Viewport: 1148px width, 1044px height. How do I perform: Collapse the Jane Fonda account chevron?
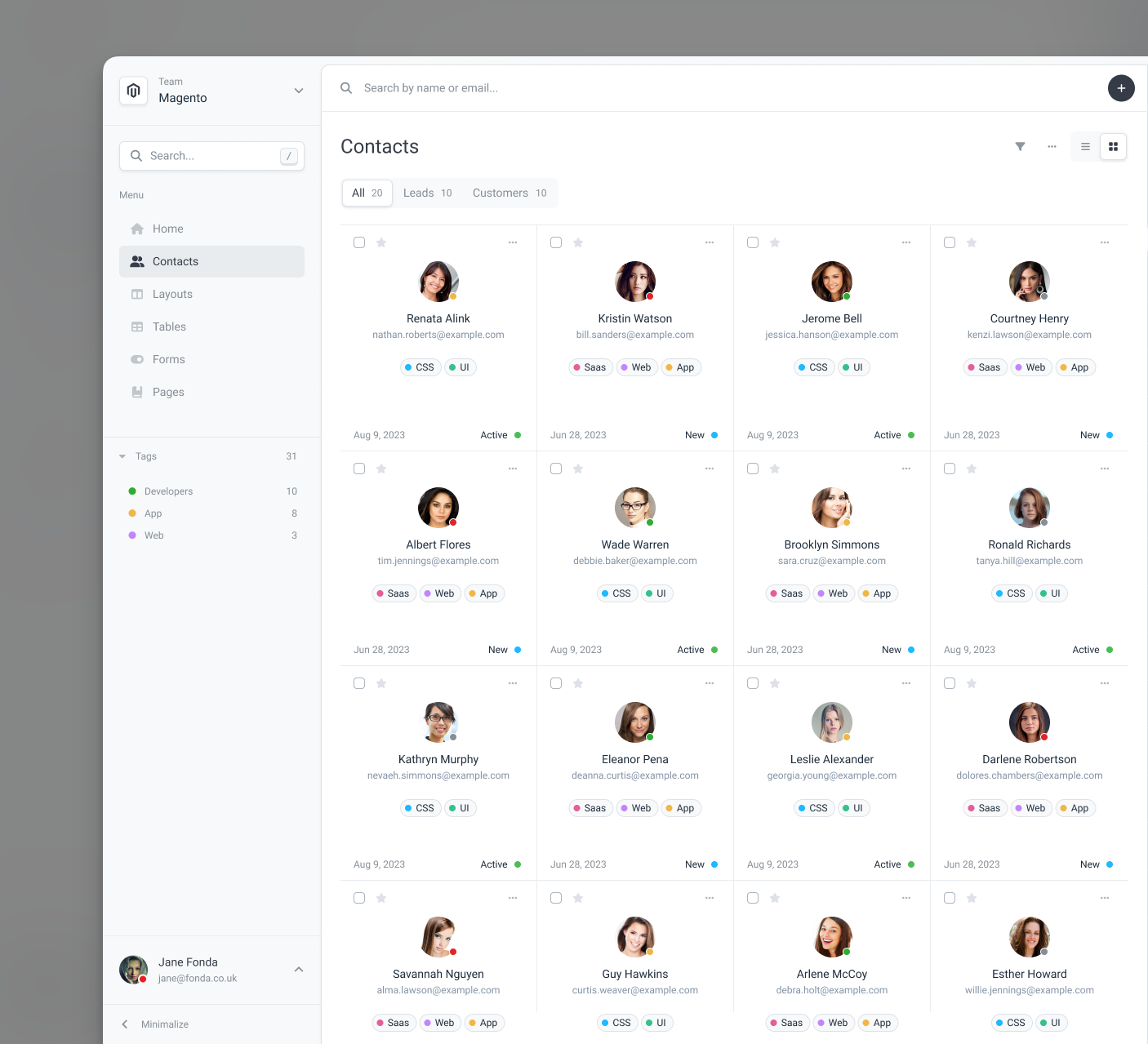(299, 970)
